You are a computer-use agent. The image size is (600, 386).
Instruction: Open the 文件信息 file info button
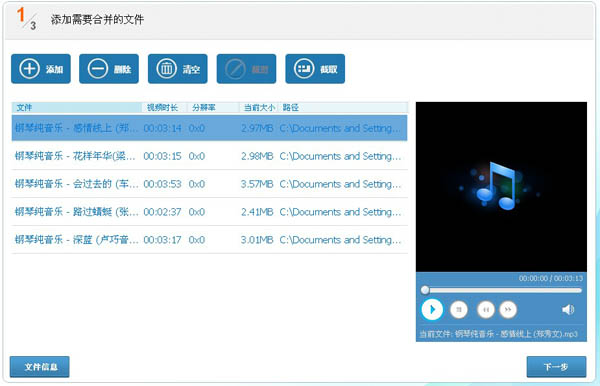(x=40, y=367)
